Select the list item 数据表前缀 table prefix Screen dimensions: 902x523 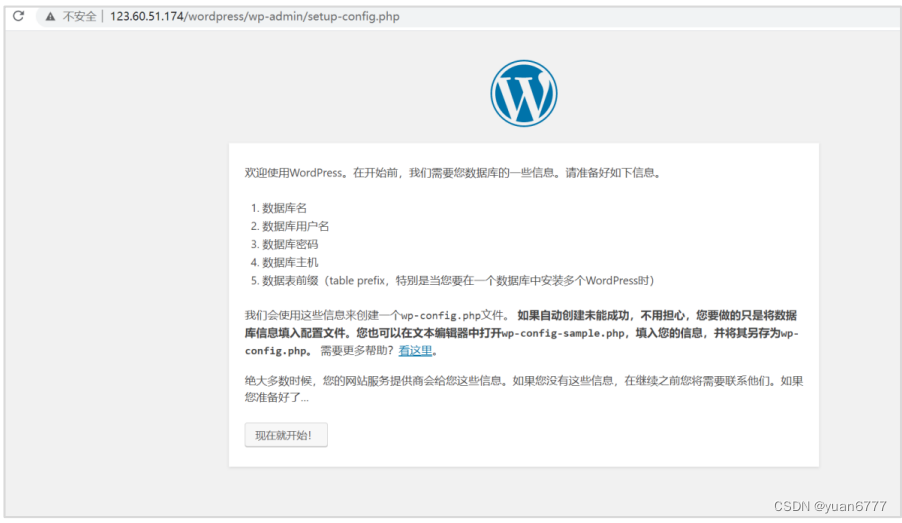pos(458,281)
